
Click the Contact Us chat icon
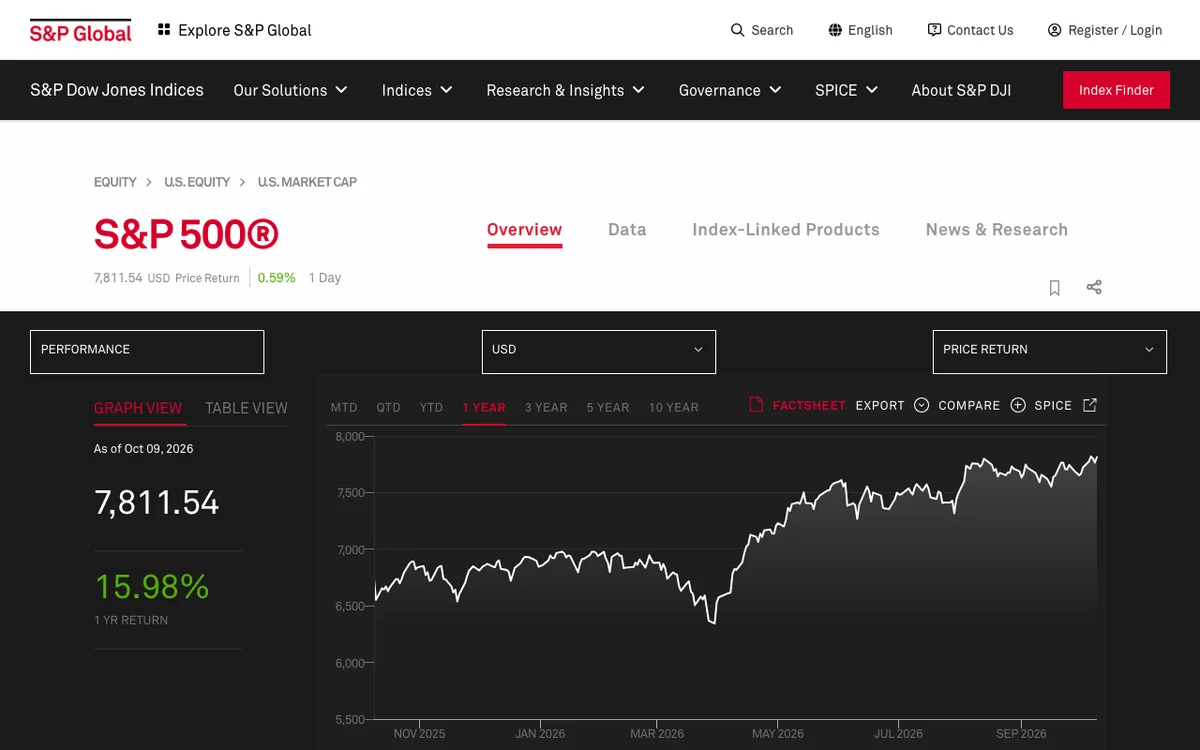point(934,30)
